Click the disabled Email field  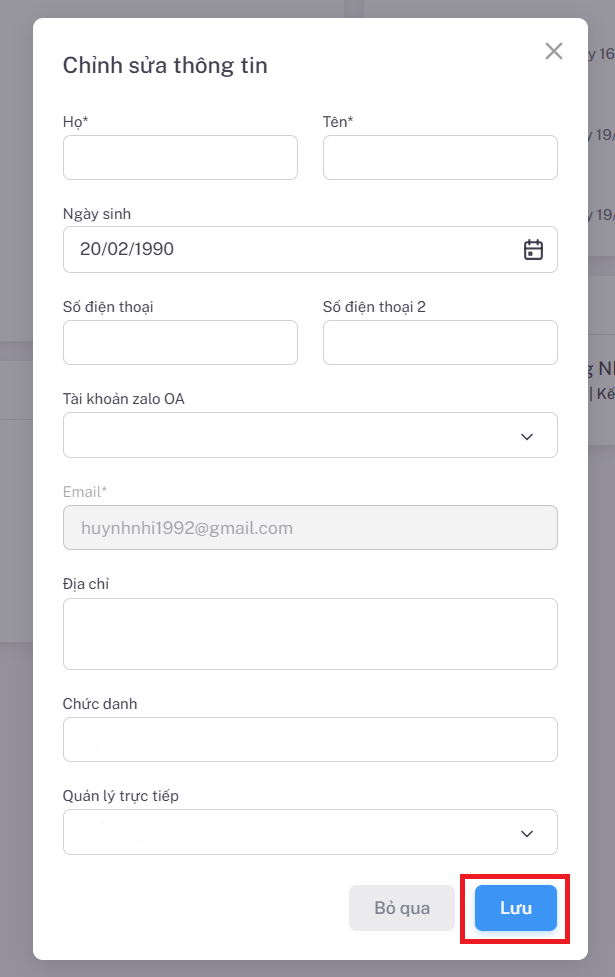click(x=310, y=528)
